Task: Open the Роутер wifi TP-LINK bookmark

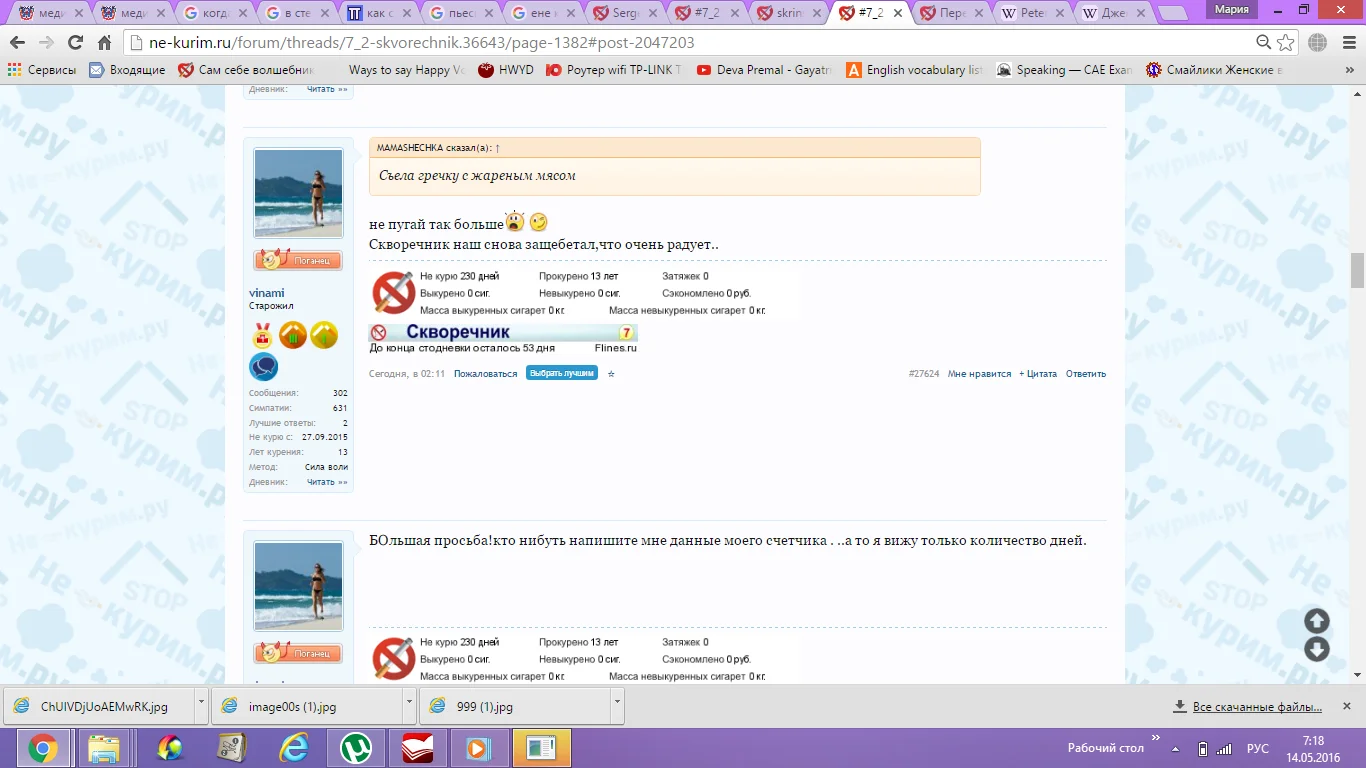Action: 614,70
